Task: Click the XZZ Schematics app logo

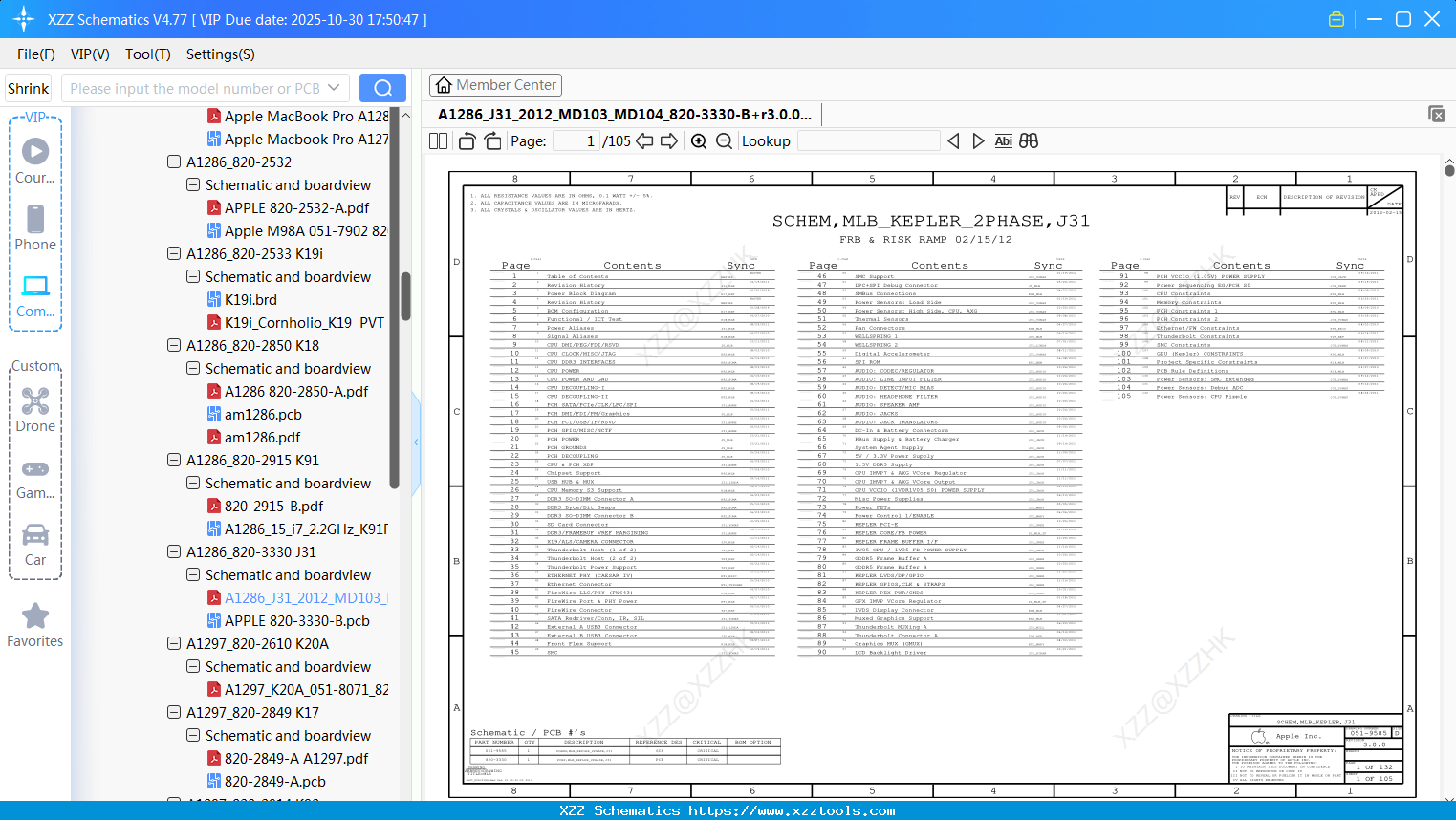Action: point(23,19)
